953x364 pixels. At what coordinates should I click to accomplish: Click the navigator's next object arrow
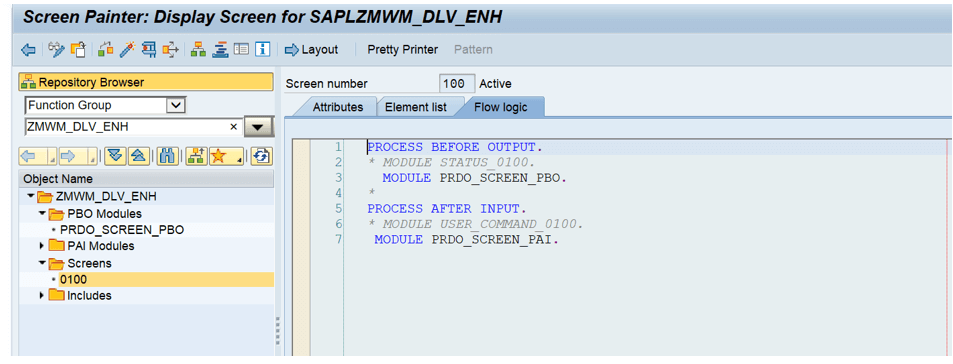click(68, 157)
